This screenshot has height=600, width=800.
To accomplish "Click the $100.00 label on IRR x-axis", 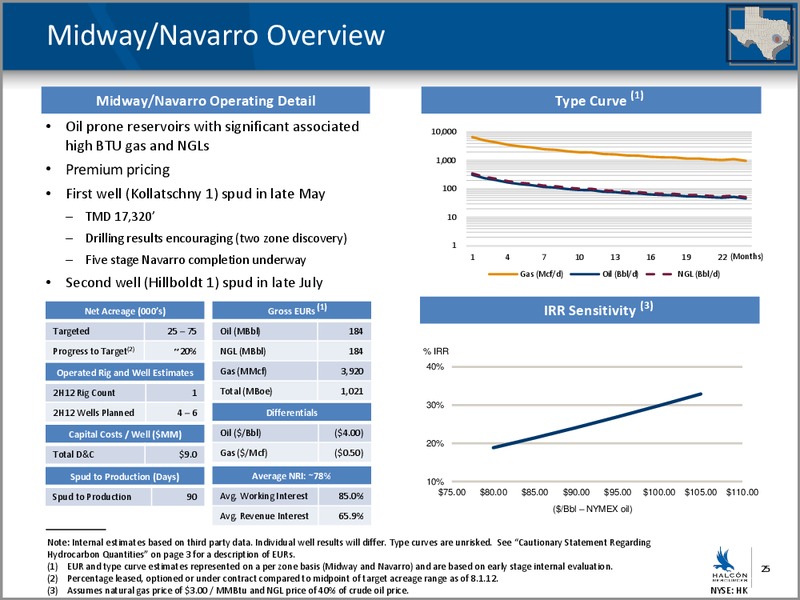I will click(659, 492).
